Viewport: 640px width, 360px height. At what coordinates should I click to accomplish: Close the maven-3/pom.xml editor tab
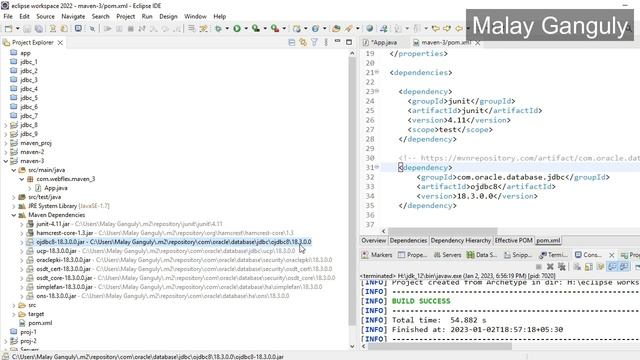click(x=477, y=42)
